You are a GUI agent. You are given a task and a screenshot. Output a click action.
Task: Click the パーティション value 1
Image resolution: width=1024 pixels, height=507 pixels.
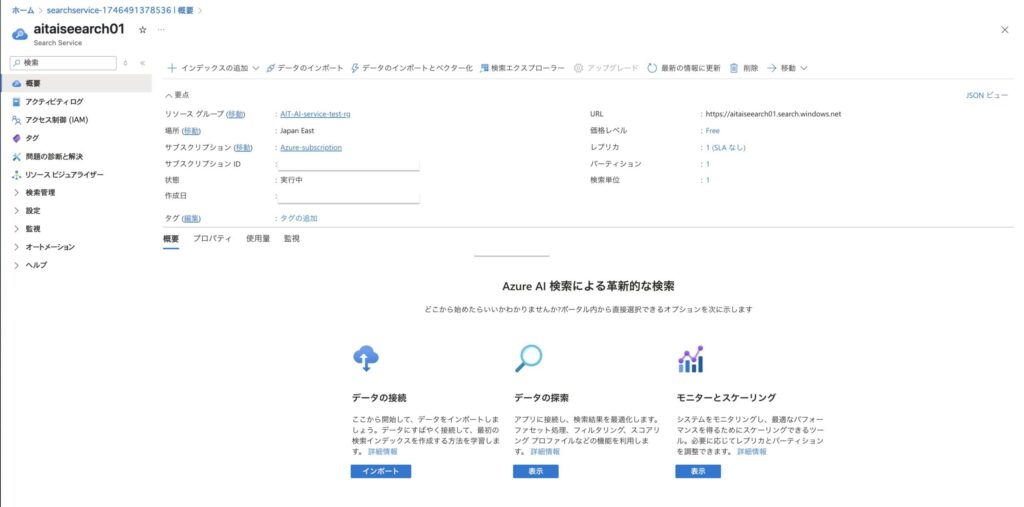click(707, 164)
